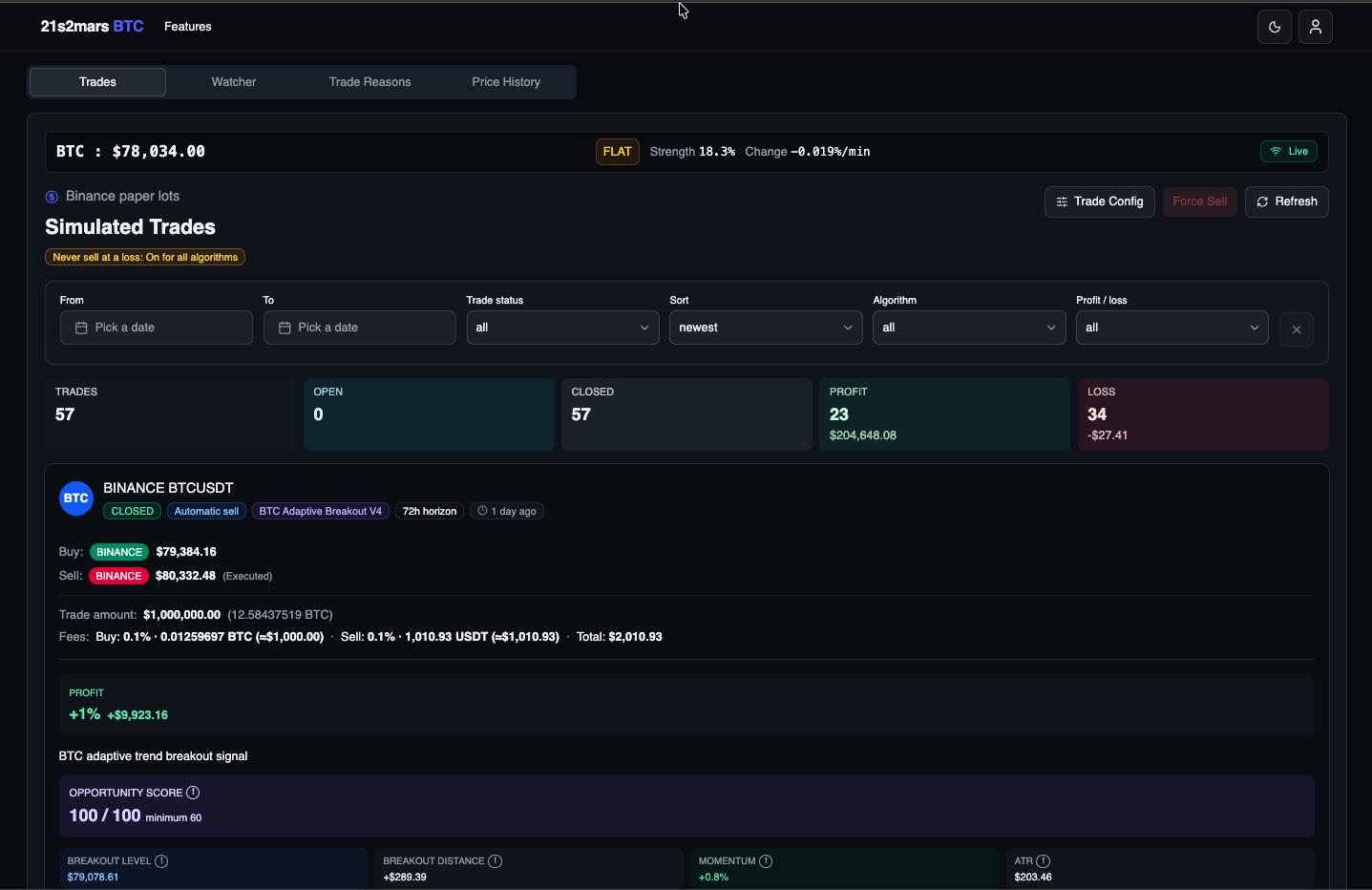Click the TRADES 57 stat card
This screenshot has width=1372, height=890.
tap(171, 414)
